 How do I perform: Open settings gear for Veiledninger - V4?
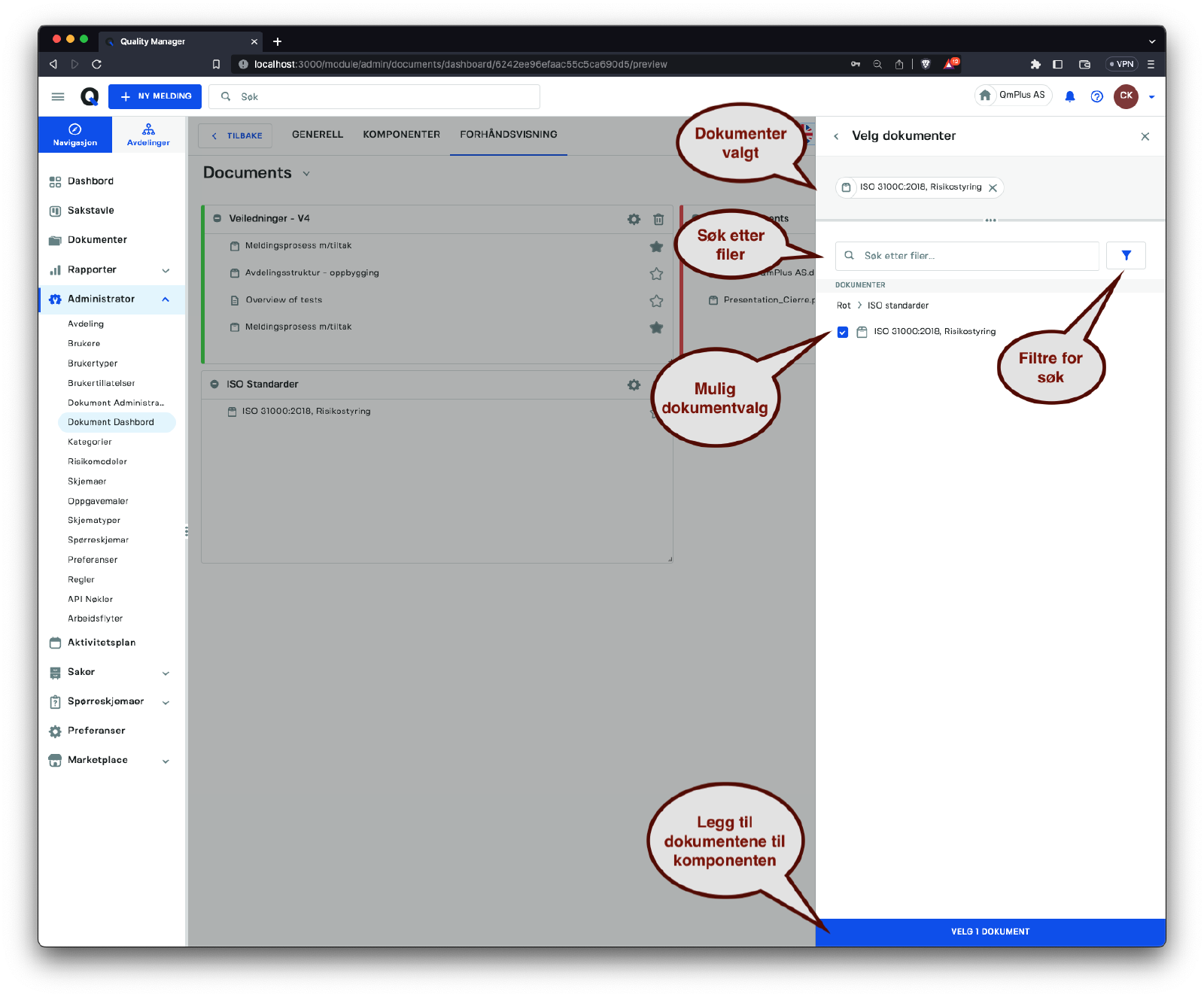[634, 219]
